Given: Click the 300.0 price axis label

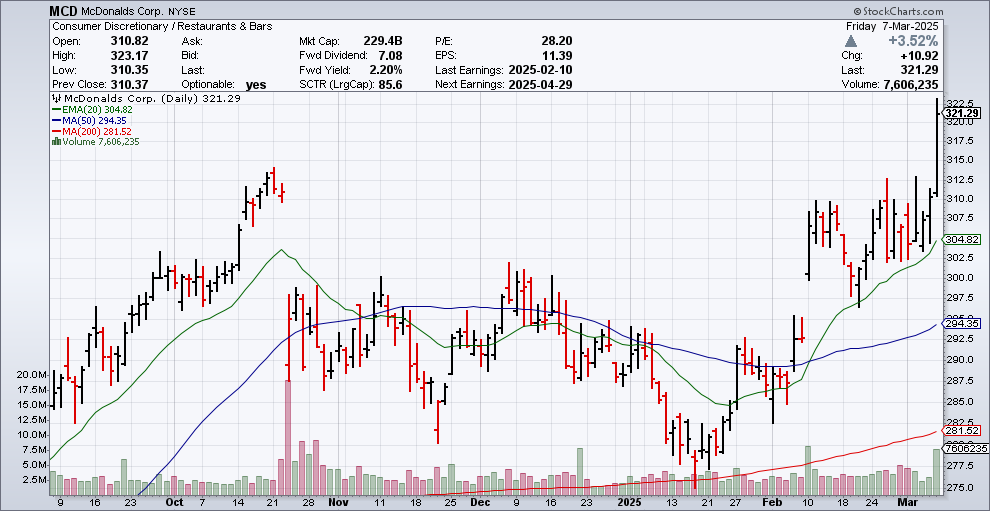Looking at the screenshot, I should pos(961,278).
